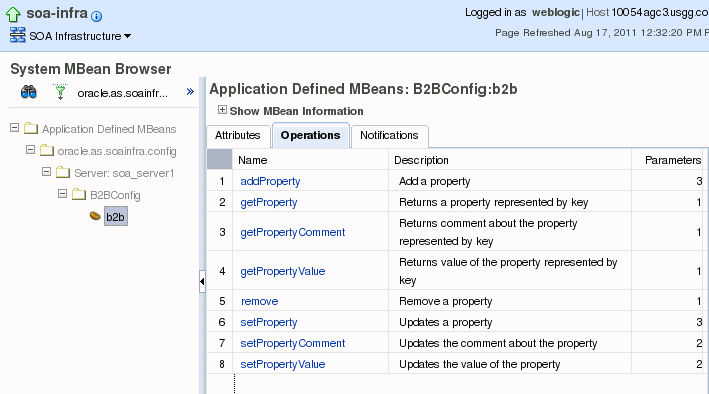Select the B2BConfig folder

pyautogui.click(x=115, y=195)
